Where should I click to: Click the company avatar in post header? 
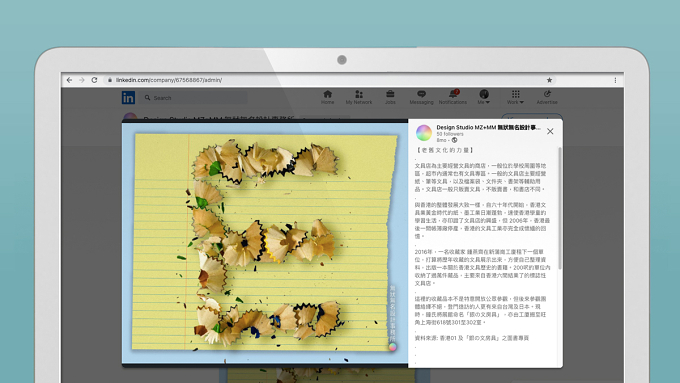point(424,133)
